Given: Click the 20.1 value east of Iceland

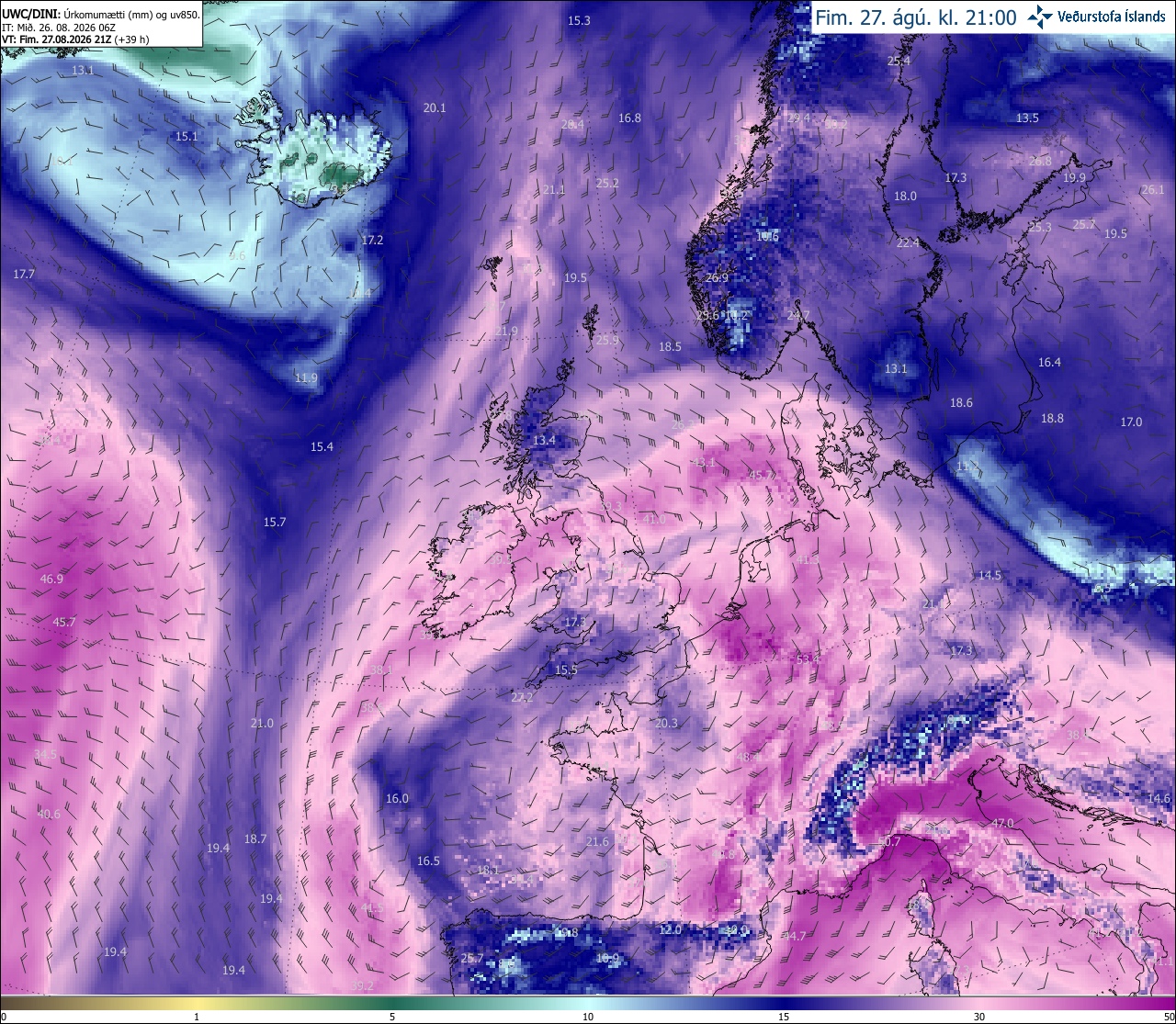Looking at the screenshot, I should [435, 107].
